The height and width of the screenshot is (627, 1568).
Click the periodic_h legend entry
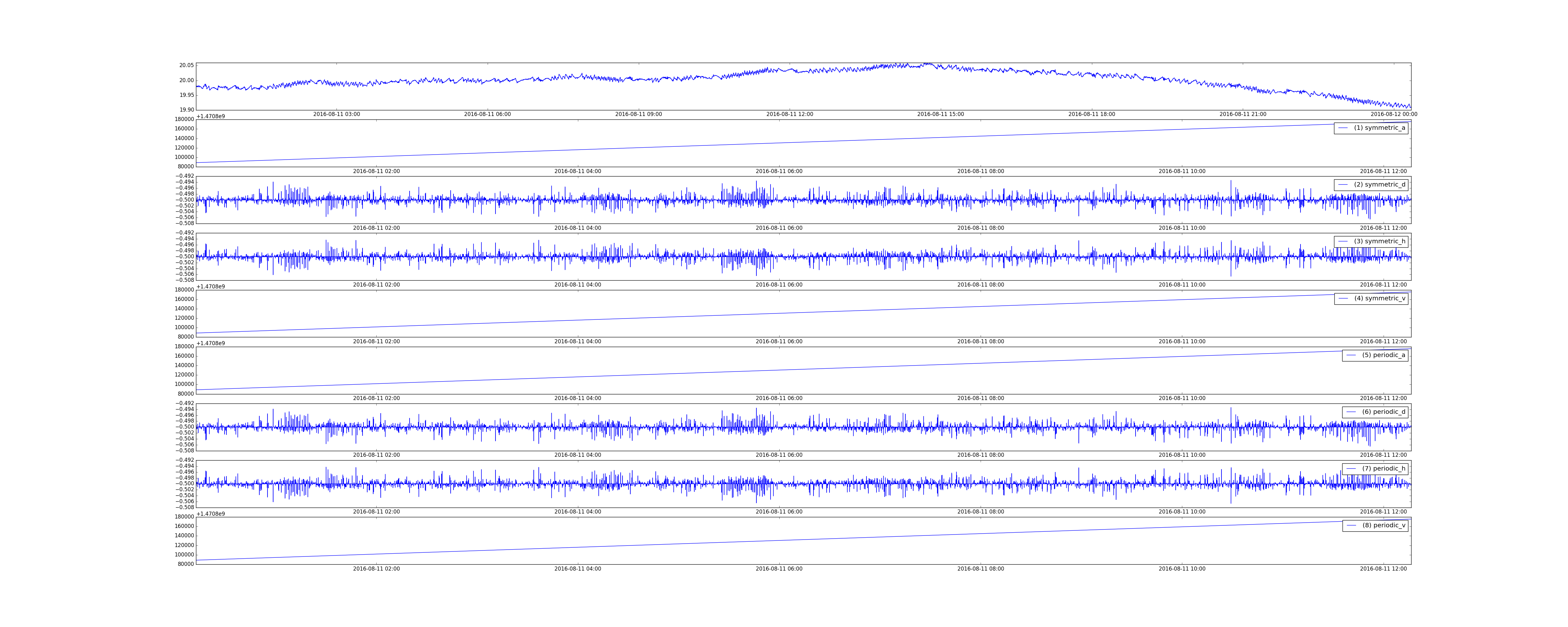pos(1383,469)
